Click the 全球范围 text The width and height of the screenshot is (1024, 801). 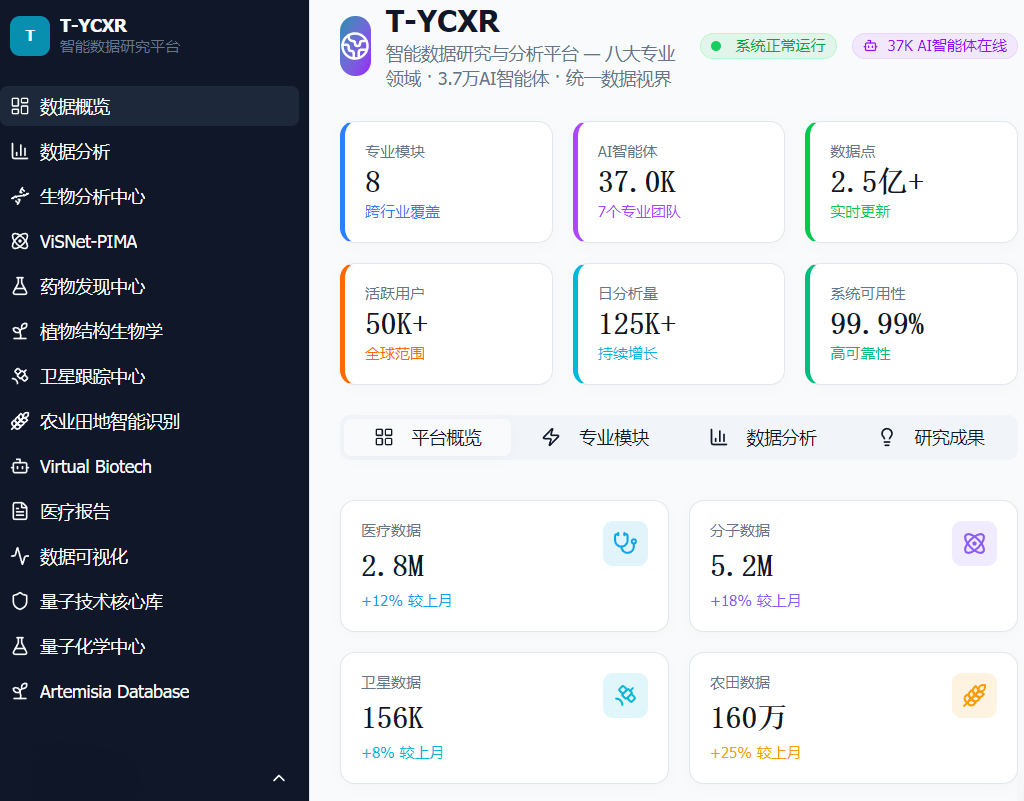[395, 353]
